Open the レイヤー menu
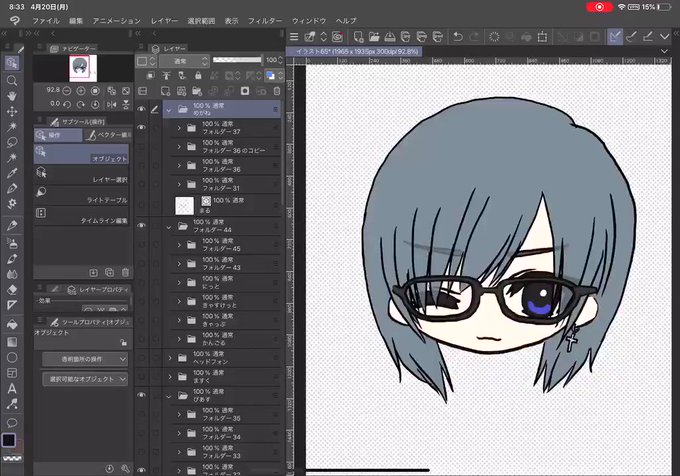 coord(164,21)
